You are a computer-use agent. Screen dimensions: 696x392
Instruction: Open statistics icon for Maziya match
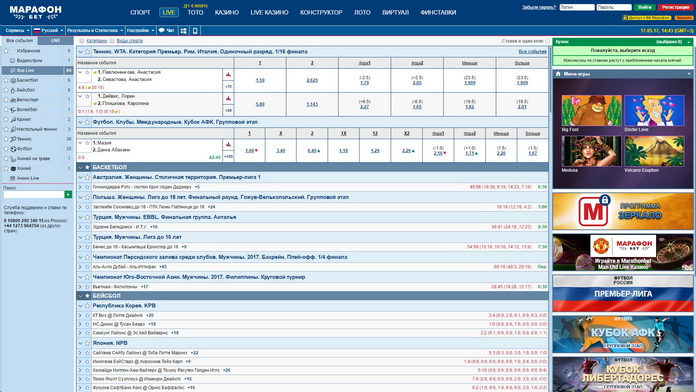228,145
